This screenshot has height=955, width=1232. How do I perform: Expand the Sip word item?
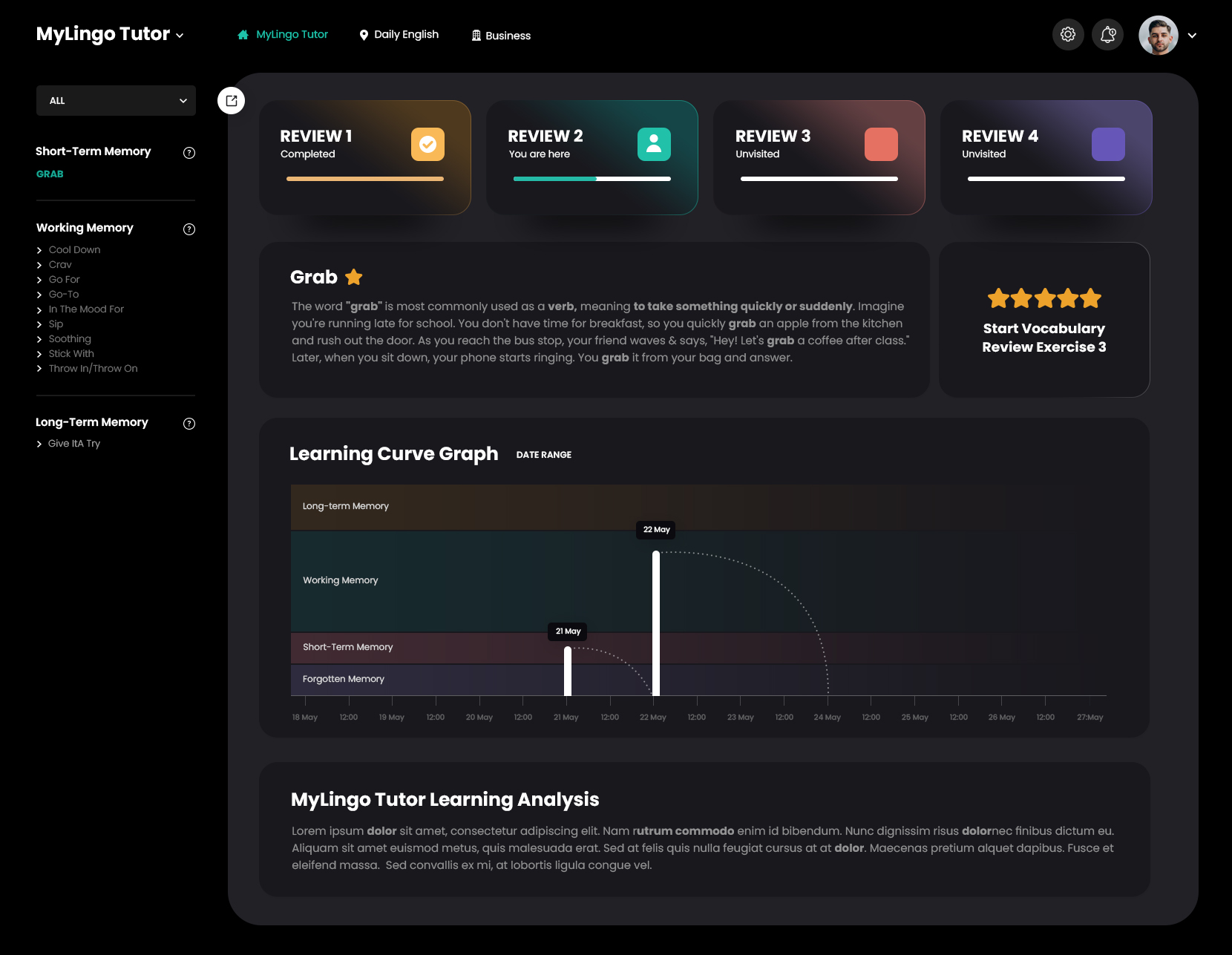[50, 324]
